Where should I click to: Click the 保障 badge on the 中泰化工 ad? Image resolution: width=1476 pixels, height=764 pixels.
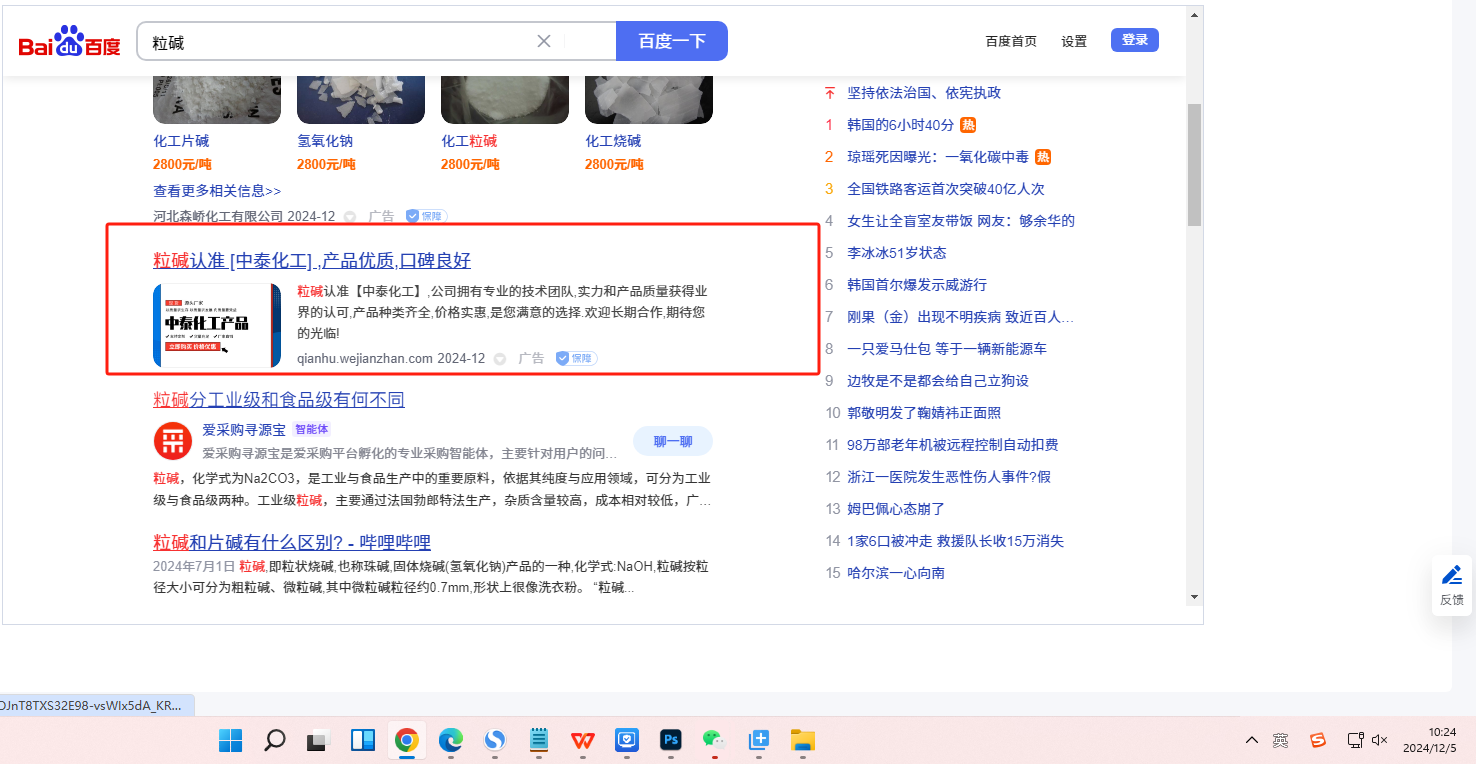tap(576, 358)
